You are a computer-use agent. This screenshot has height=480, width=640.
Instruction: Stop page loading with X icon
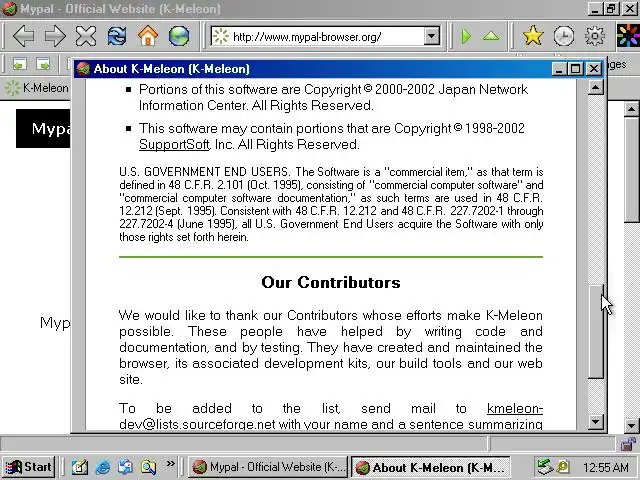coord(86,36)
